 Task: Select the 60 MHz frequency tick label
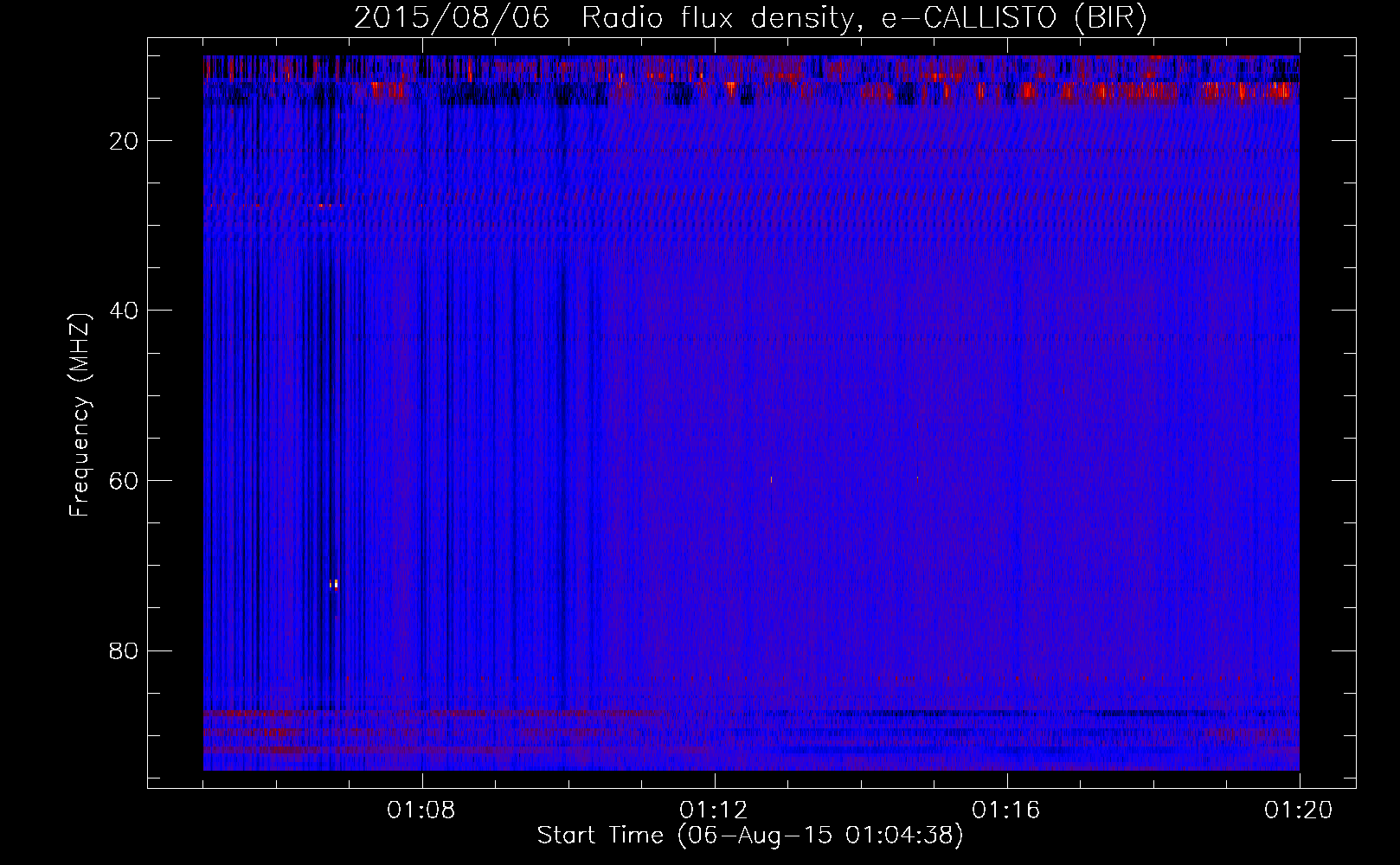[124, 481]
